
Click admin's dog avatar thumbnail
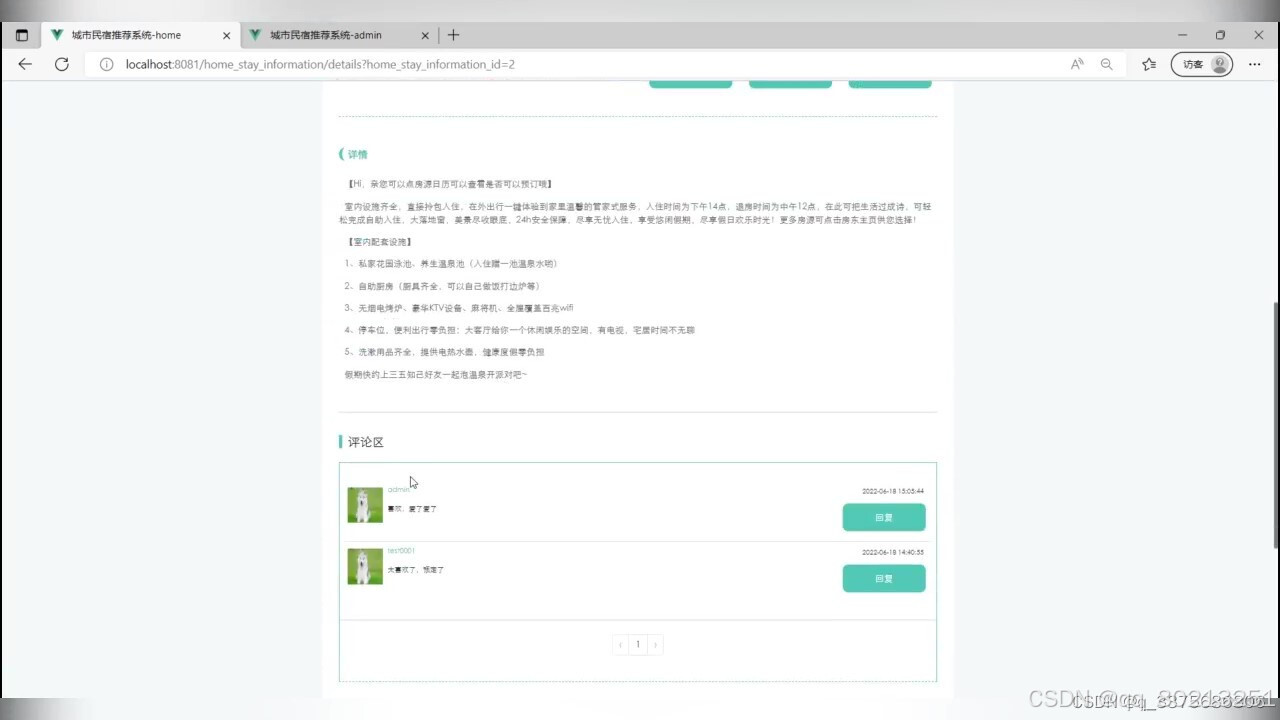coord(364,504)
